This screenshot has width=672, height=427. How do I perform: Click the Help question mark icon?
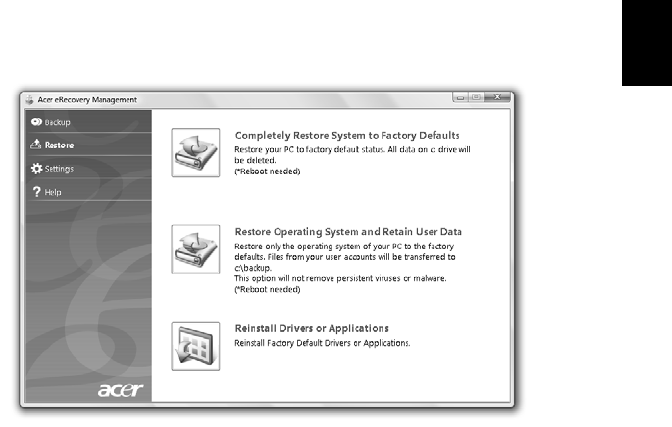36,192
